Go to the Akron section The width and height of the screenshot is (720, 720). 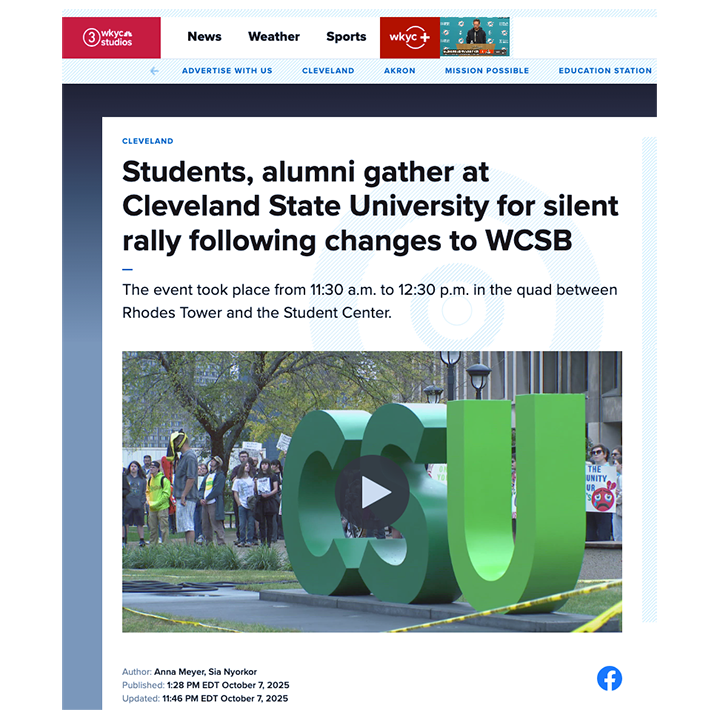400,71
